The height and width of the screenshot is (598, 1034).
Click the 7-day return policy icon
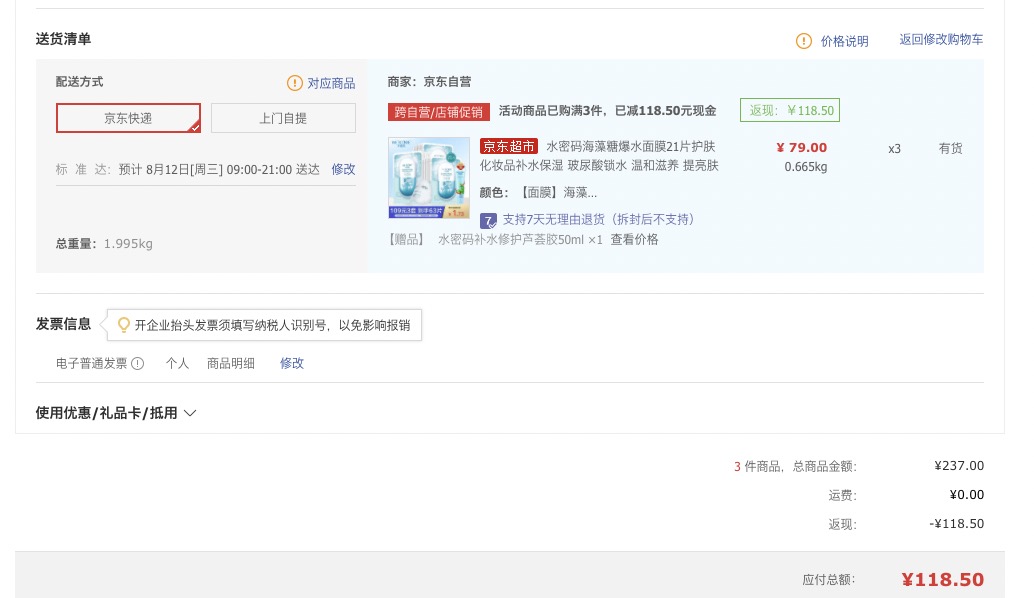[x=488, y=220]
